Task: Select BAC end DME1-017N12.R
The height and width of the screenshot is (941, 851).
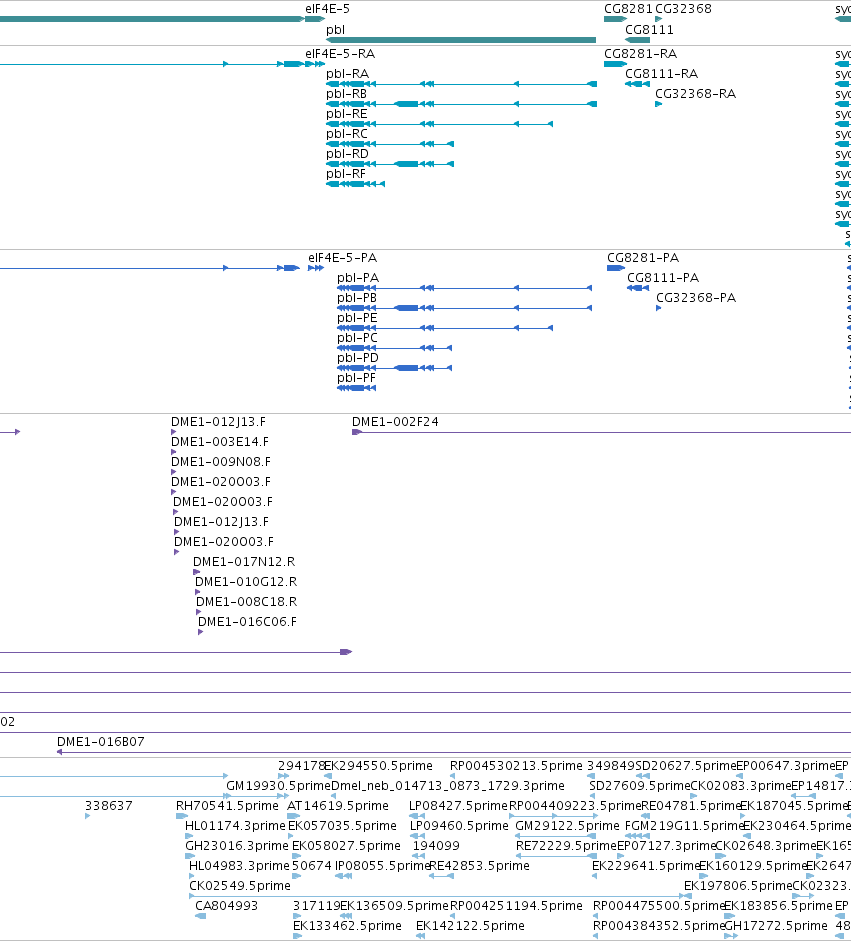Action: point(244,562)
